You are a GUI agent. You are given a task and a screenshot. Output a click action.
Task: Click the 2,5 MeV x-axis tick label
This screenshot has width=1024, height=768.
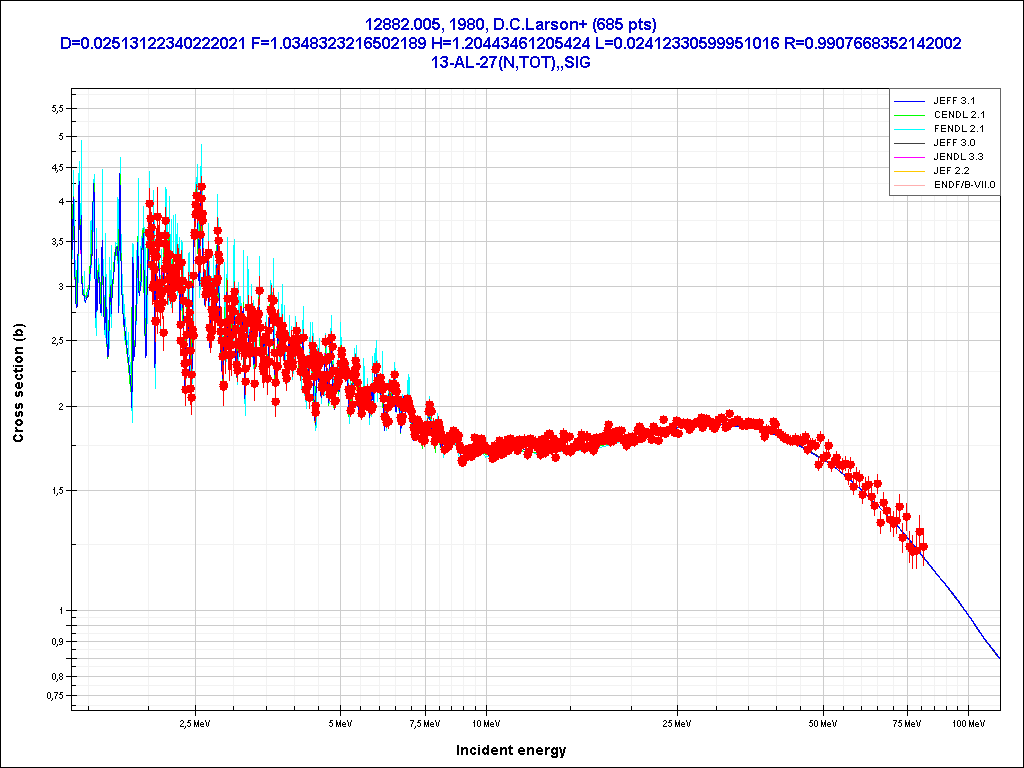(x=195, y=721)
